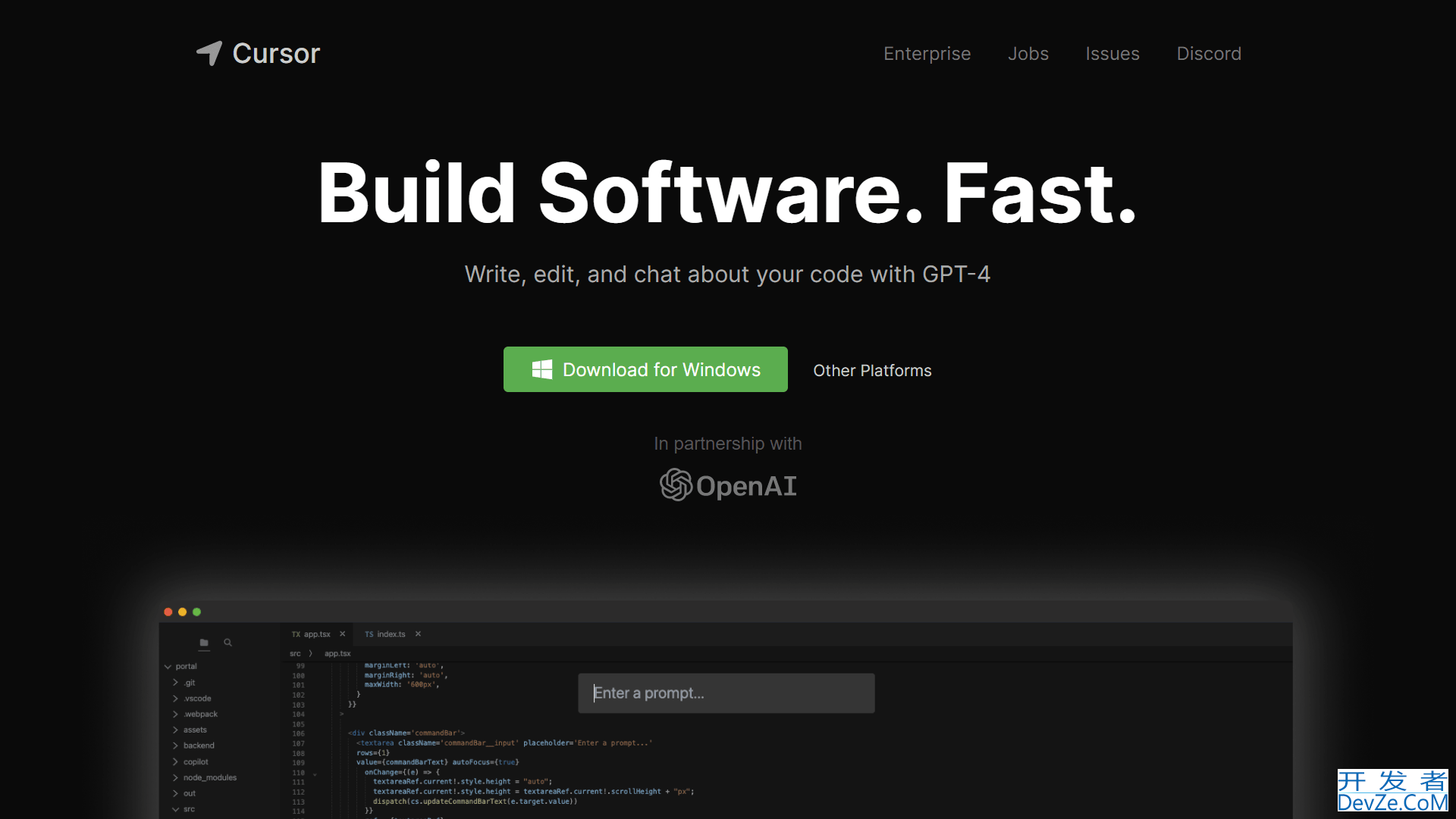Image resolution: width=1456 pixels, height=819 pixels.
Task: Click Download for Windows button
Action: [x=646, y=370]
